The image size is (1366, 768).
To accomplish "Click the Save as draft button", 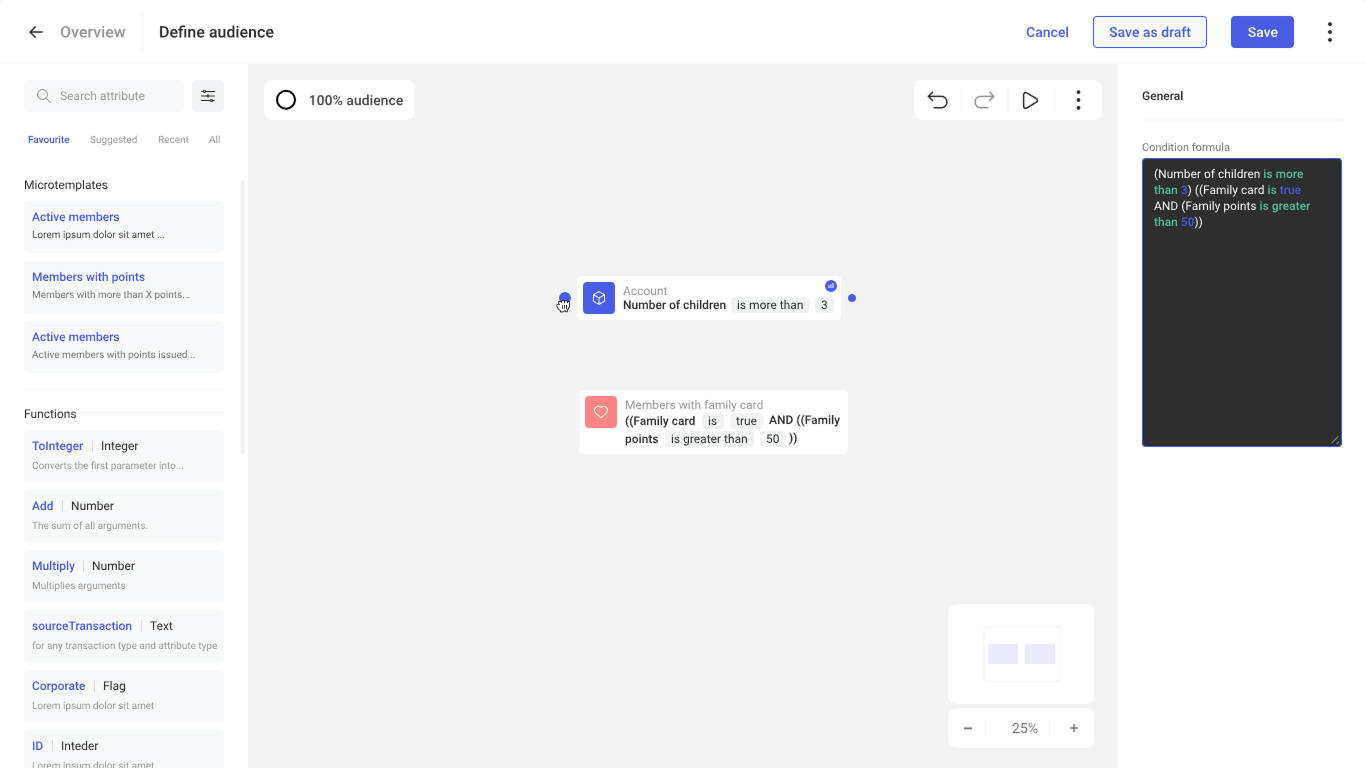I will [x=1149, y=31].
